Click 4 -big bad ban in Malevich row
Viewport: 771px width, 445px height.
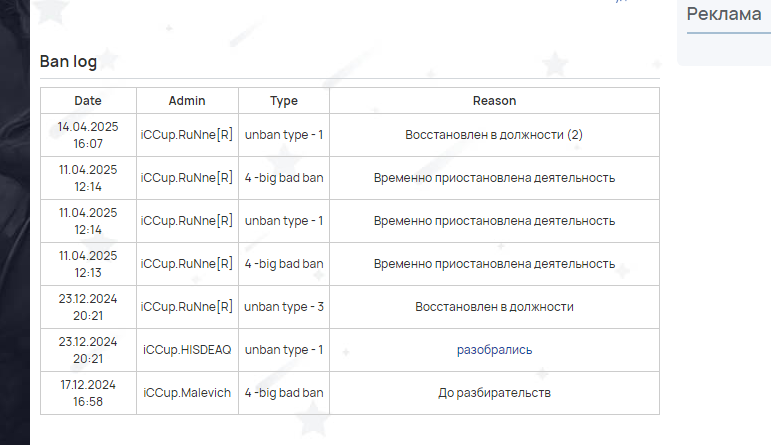(x=284, y=393)
